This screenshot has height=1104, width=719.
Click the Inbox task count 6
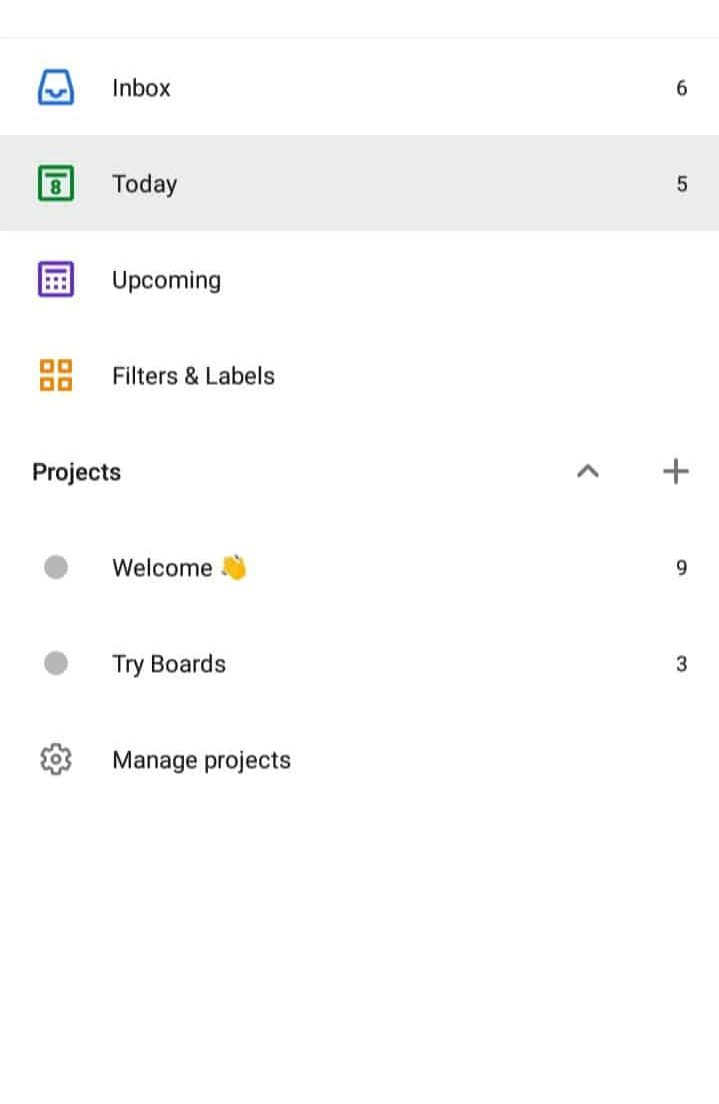tap(682, 88)
